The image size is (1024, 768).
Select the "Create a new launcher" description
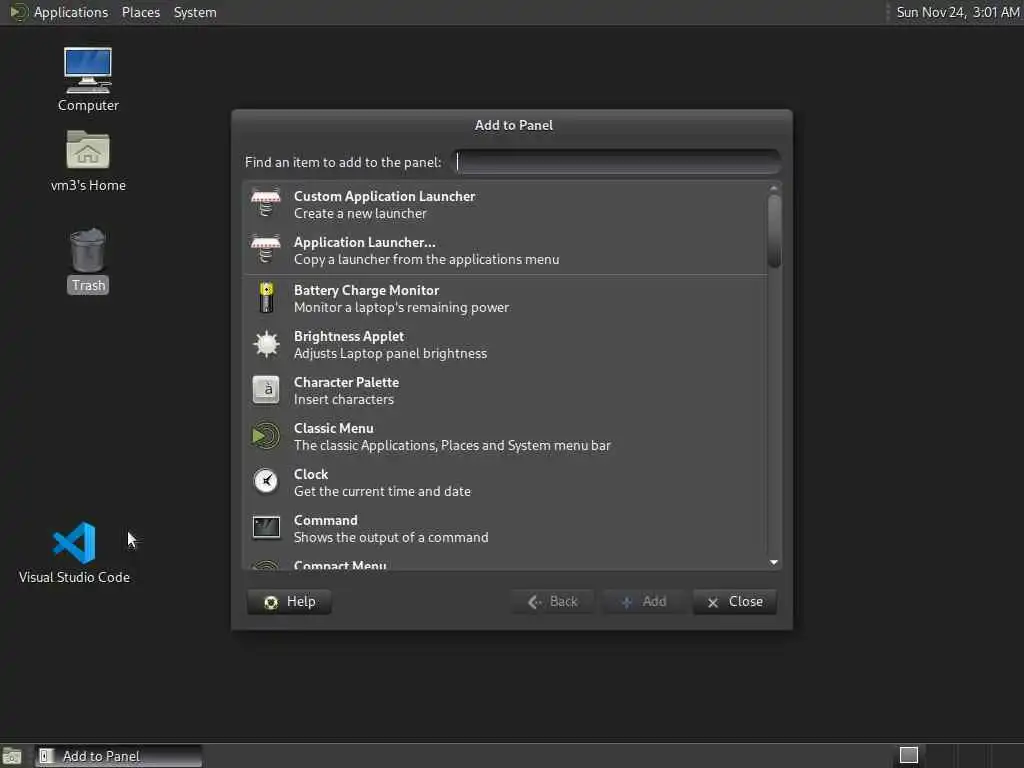[x=360, y=214]
